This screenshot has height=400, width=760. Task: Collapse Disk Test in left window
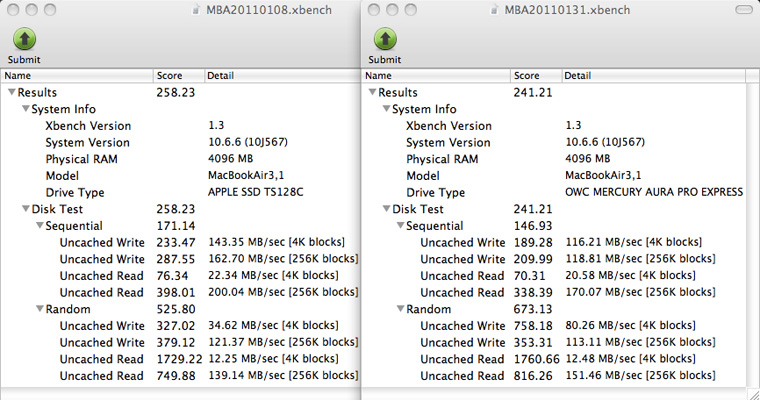click(x=26, y=208)
